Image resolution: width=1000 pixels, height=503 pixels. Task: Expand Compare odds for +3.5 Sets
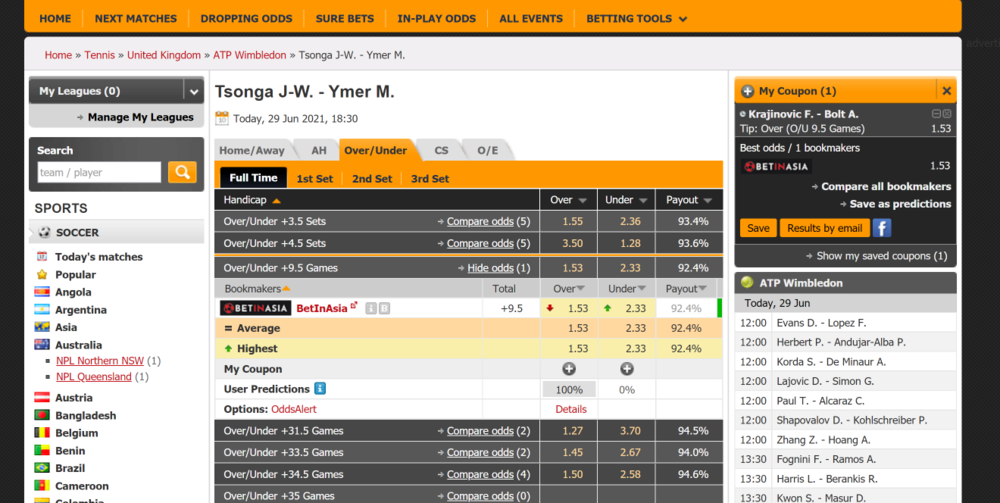[x=480, y=221]
